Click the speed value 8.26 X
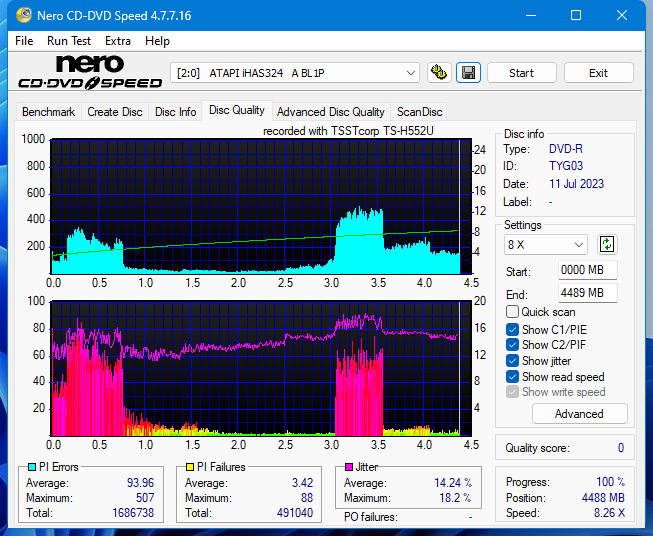 (x=609, y=513)
